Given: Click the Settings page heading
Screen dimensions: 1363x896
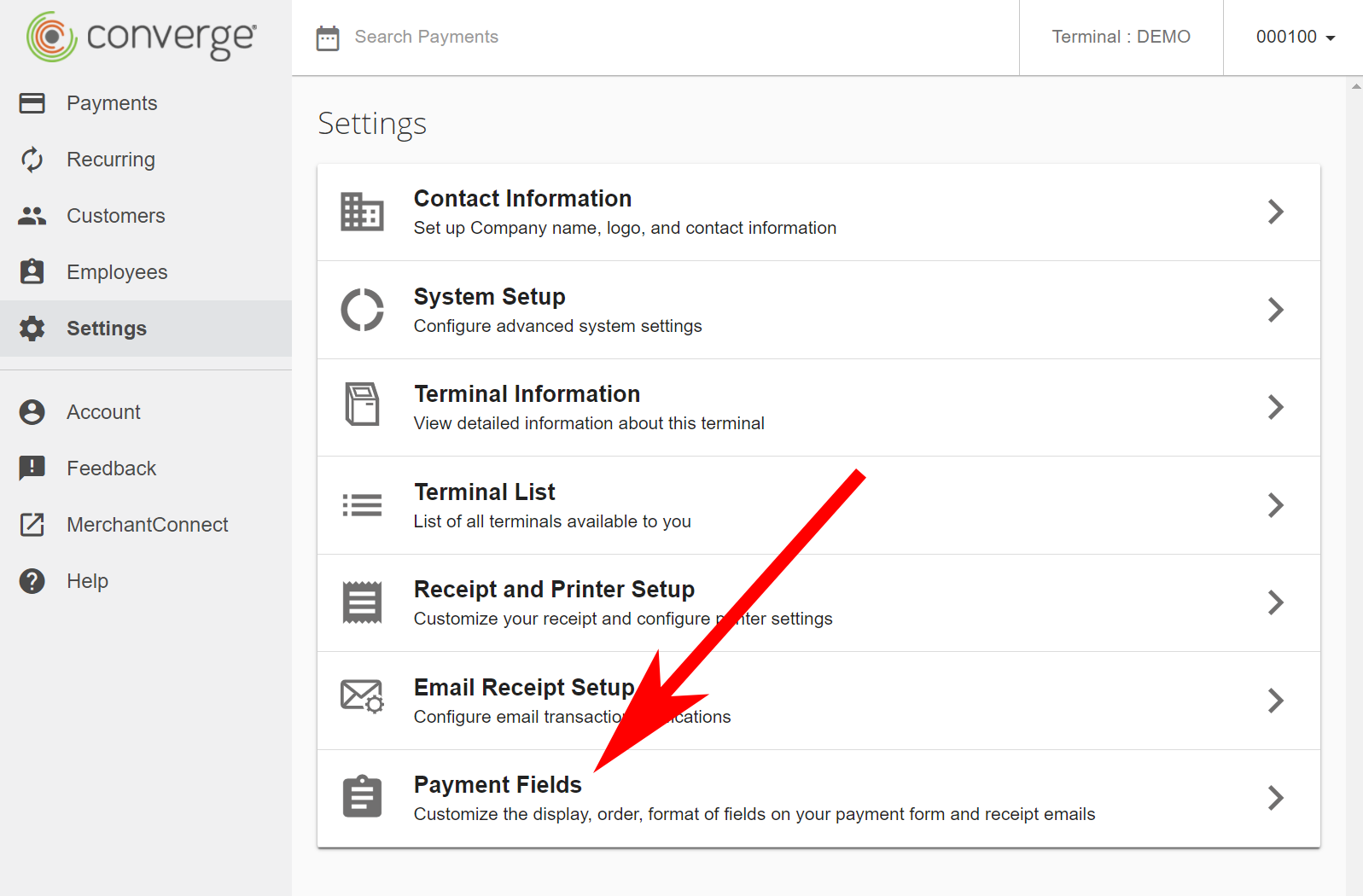Looking at the screenshot, I should tap(372, 124).
